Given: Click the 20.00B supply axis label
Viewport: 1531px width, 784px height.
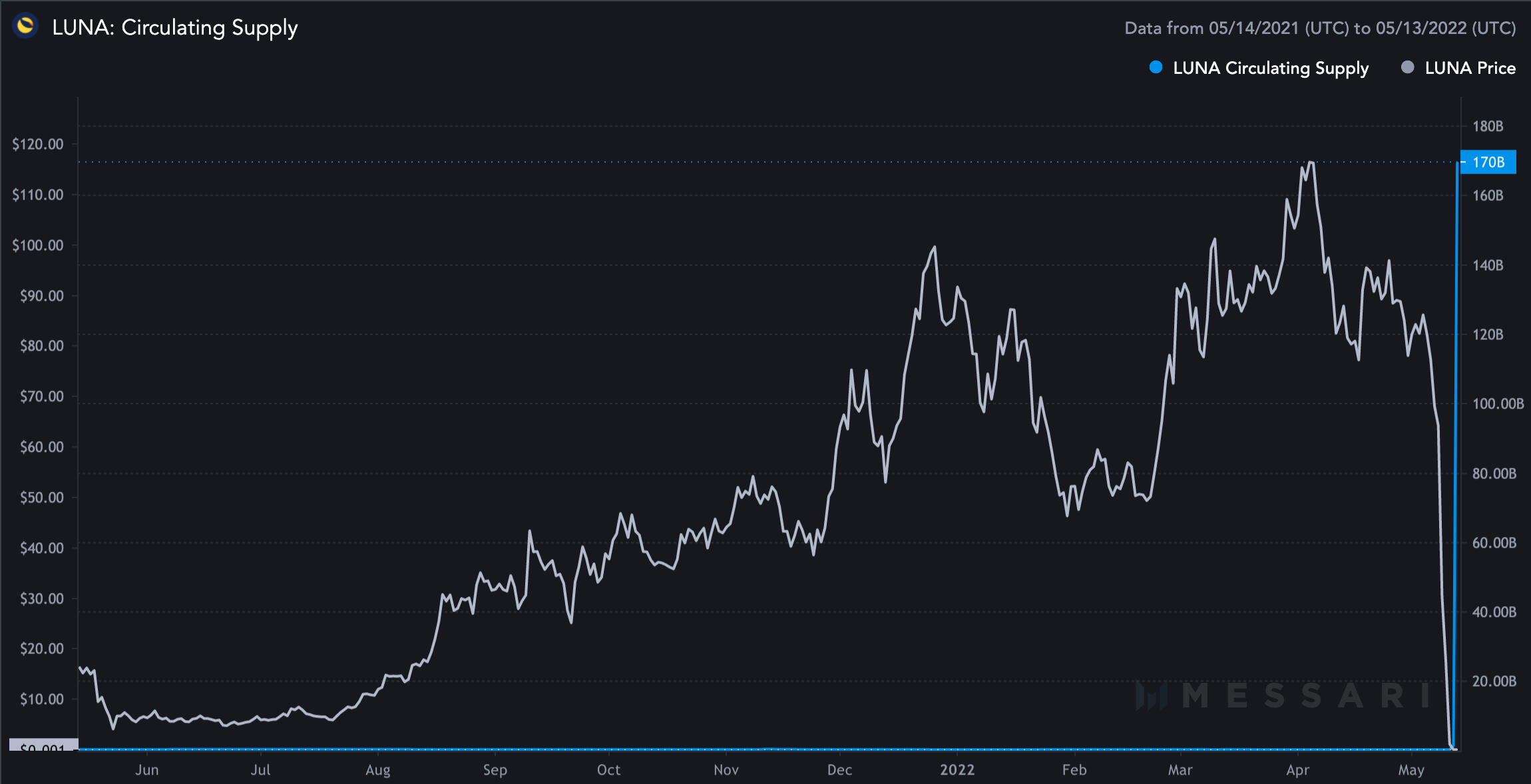Looking at the screenshot, I should click(1494, 682).
